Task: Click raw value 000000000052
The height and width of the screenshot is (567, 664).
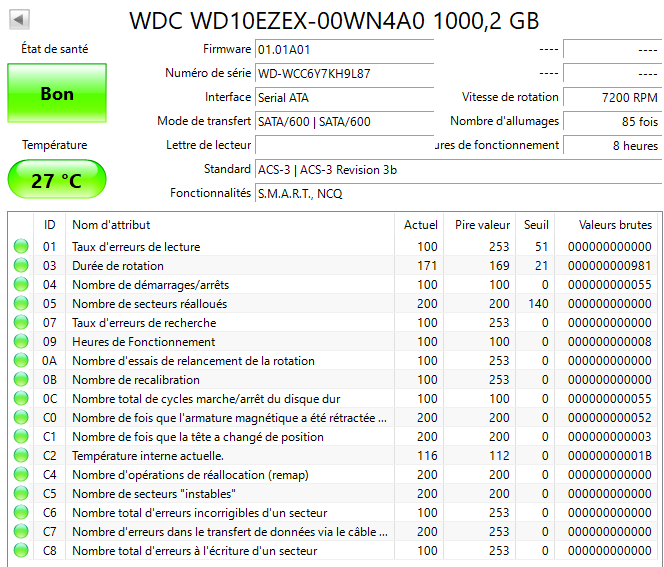Action: pyautogui.click(x=609, y=418)
